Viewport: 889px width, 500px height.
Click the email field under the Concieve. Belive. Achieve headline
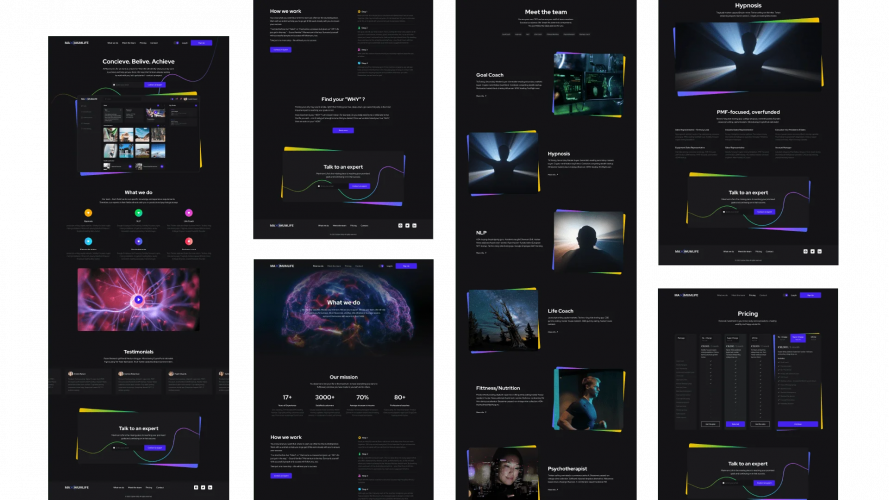[x=128, y=85]
